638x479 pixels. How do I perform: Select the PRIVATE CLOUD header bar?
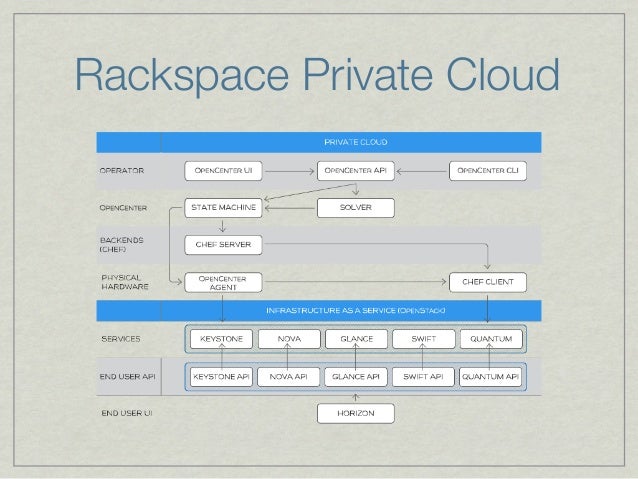[x=319, y=142]
